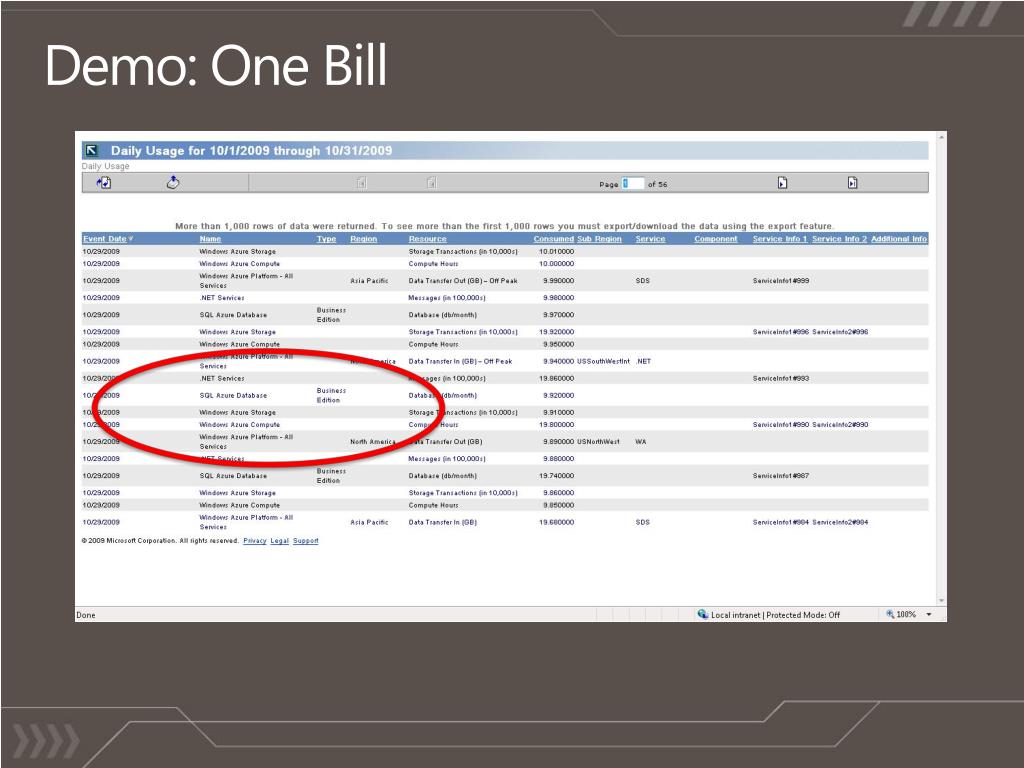Sort by the Name column header
1024x768 pixels.
pos(210,239)
